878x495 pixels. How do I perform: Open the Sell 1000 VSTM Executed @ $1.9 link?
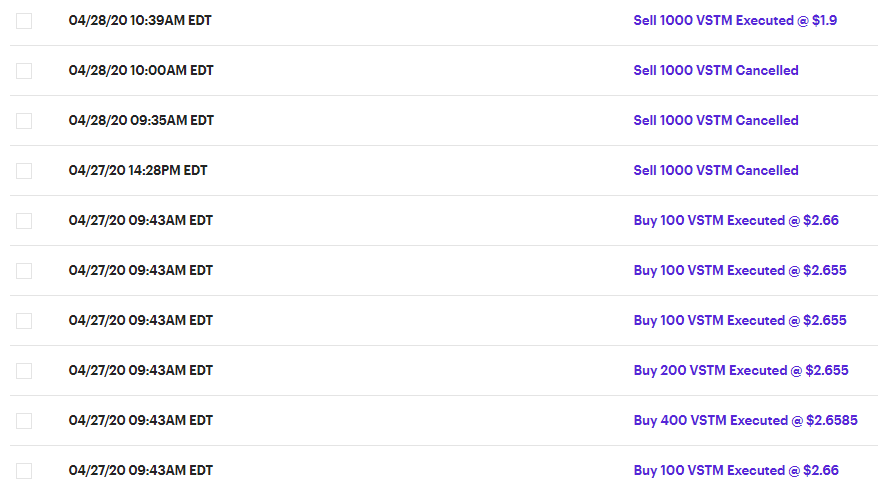(735, 20)
